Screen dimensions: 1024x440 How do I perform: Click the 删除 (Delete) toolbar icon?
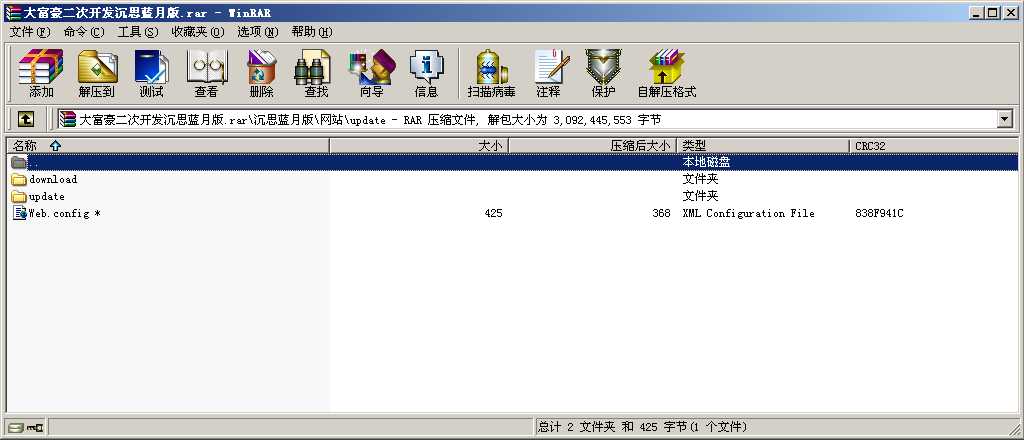[261, 72]
